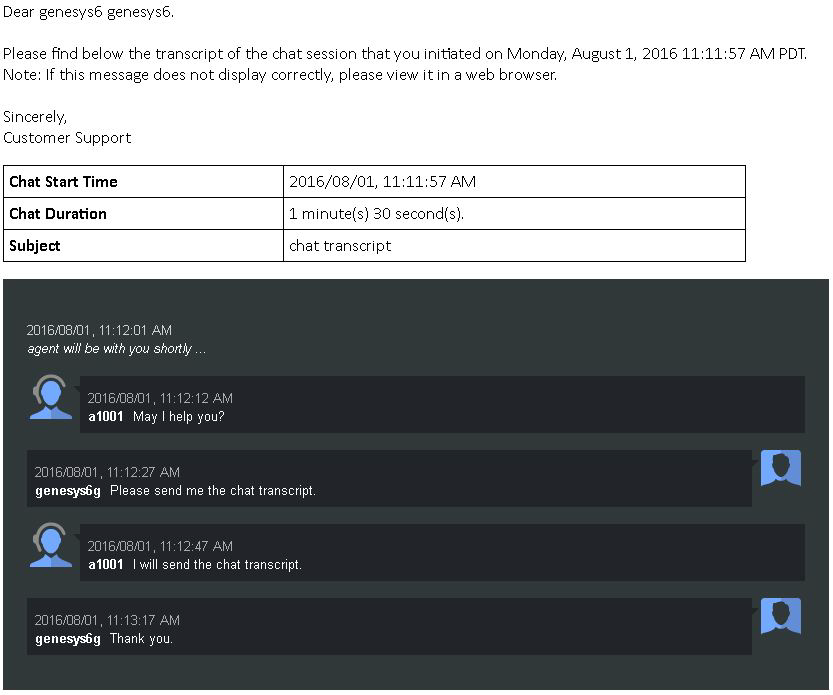The image size is (833, 695).
Task: Click the "agent will be with you shortly" notice
Action: tap(116, 349)
